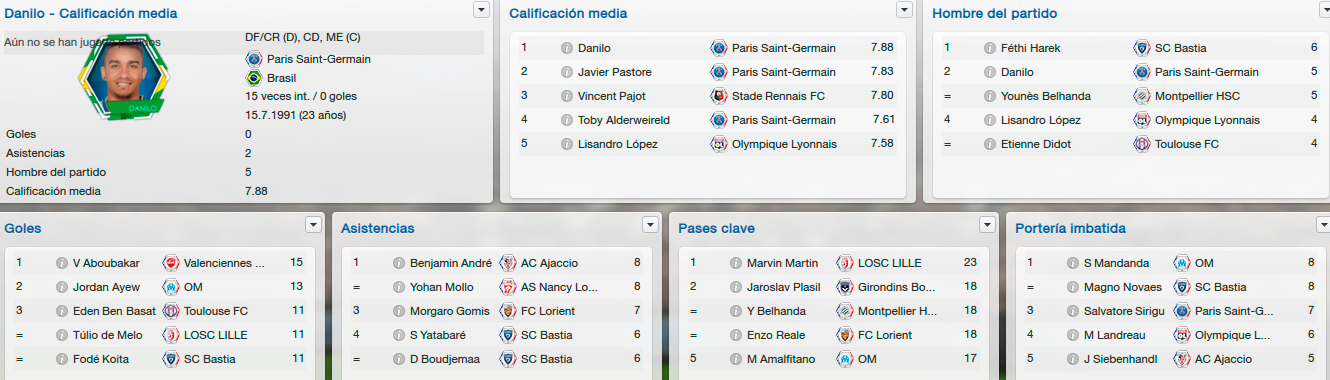Click info icon beside Marvin Martin
This screenshot has width=1330, height=380.
pos(736,263)
